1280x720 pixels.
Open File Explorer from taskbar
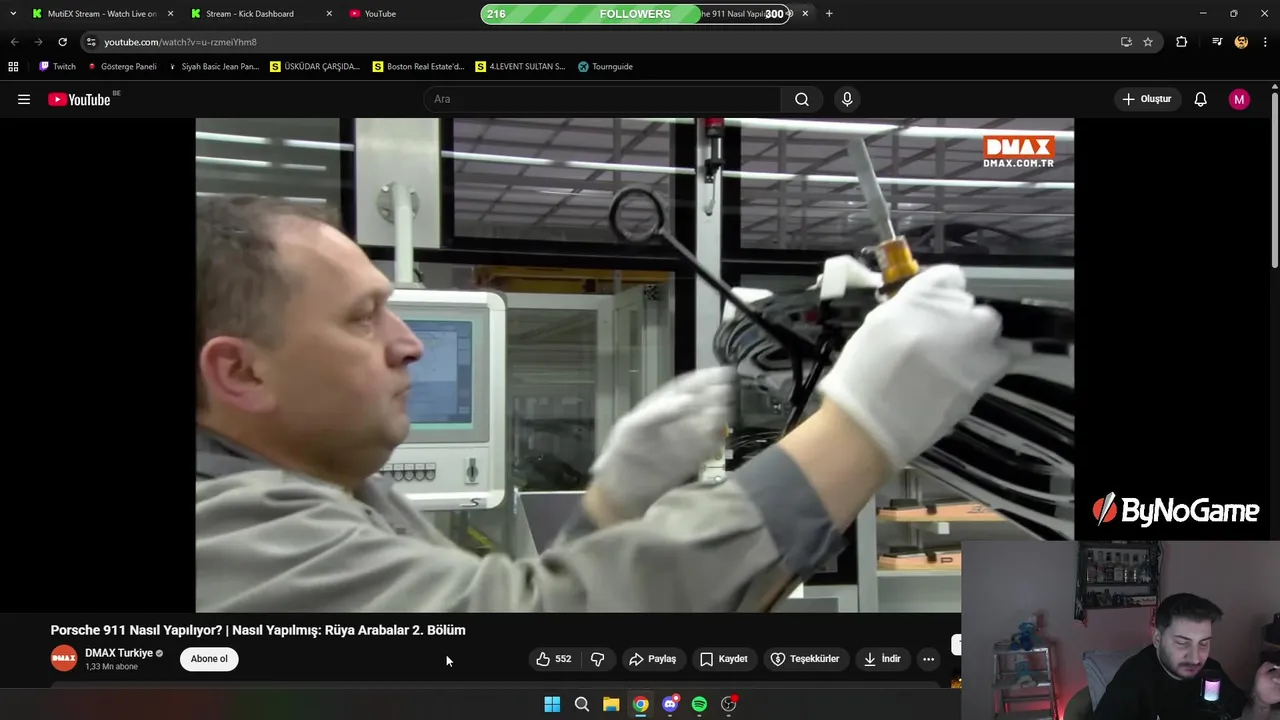pyautogui.click(x=611, y=704)
